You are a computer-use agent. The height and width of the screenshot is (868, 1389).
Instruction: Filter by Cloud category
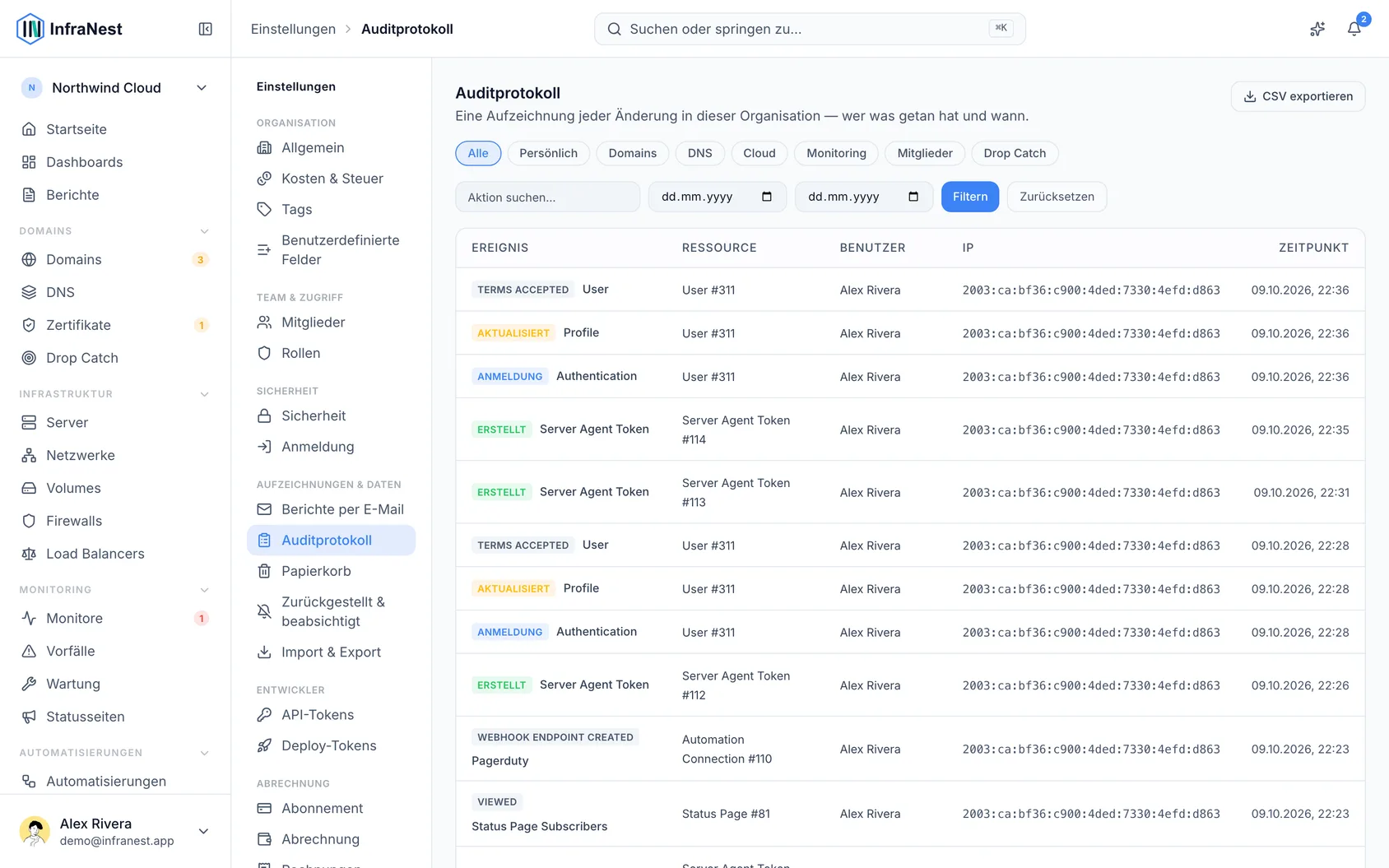(759, 153)
